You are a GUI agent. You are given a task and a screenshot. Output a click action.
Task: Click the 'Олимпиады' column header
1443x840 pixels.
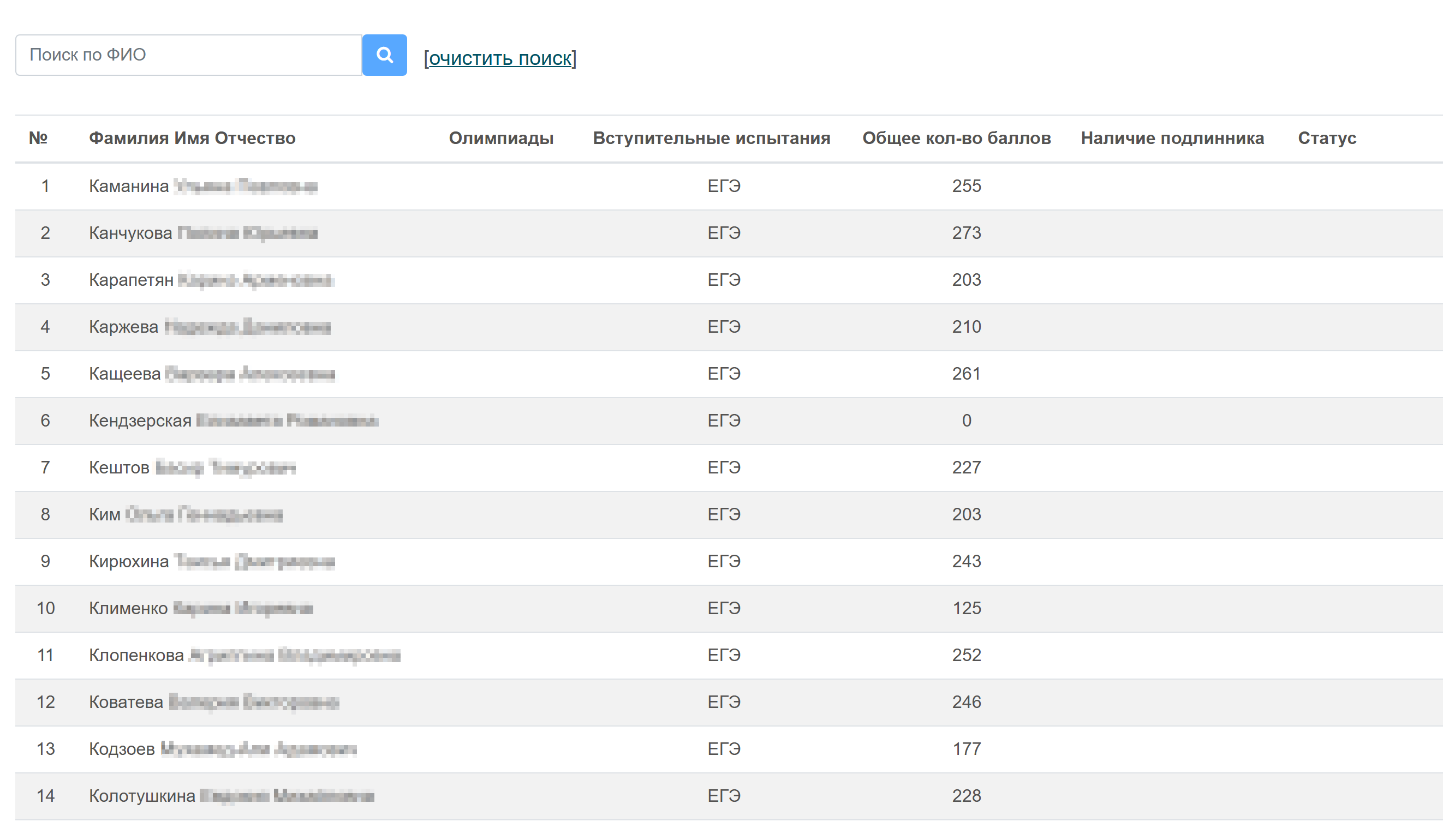coord(501,138)
